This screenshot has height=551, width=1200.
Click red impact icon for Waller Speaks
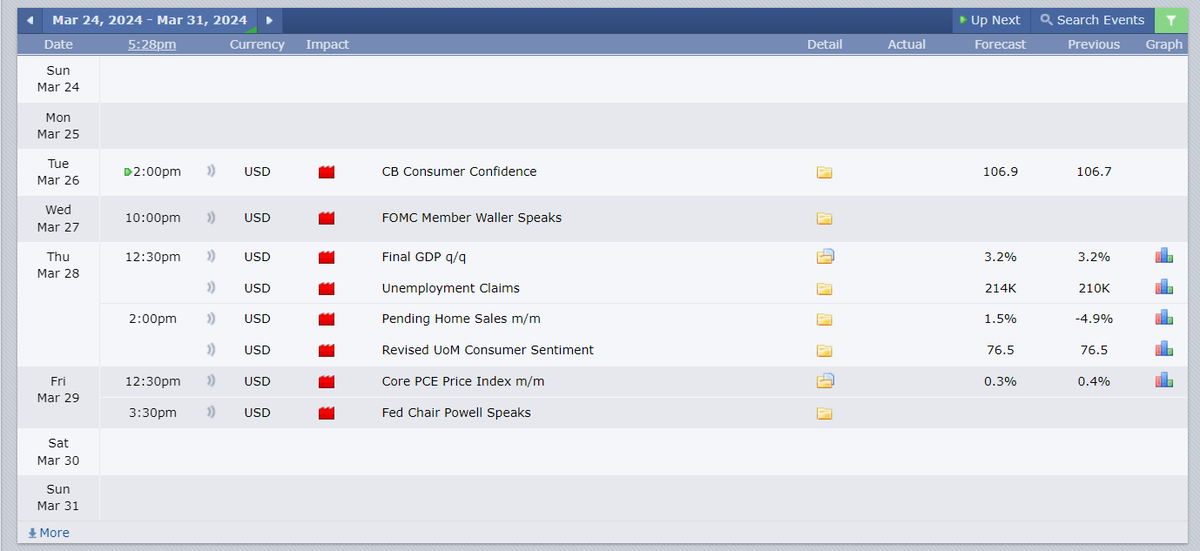click(326, 218)
